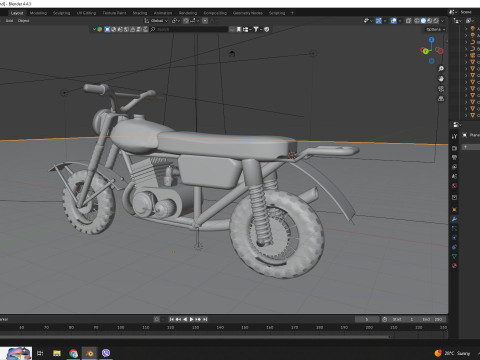Switch to material preview shading

pyautogui.click(x=430, y=21)
